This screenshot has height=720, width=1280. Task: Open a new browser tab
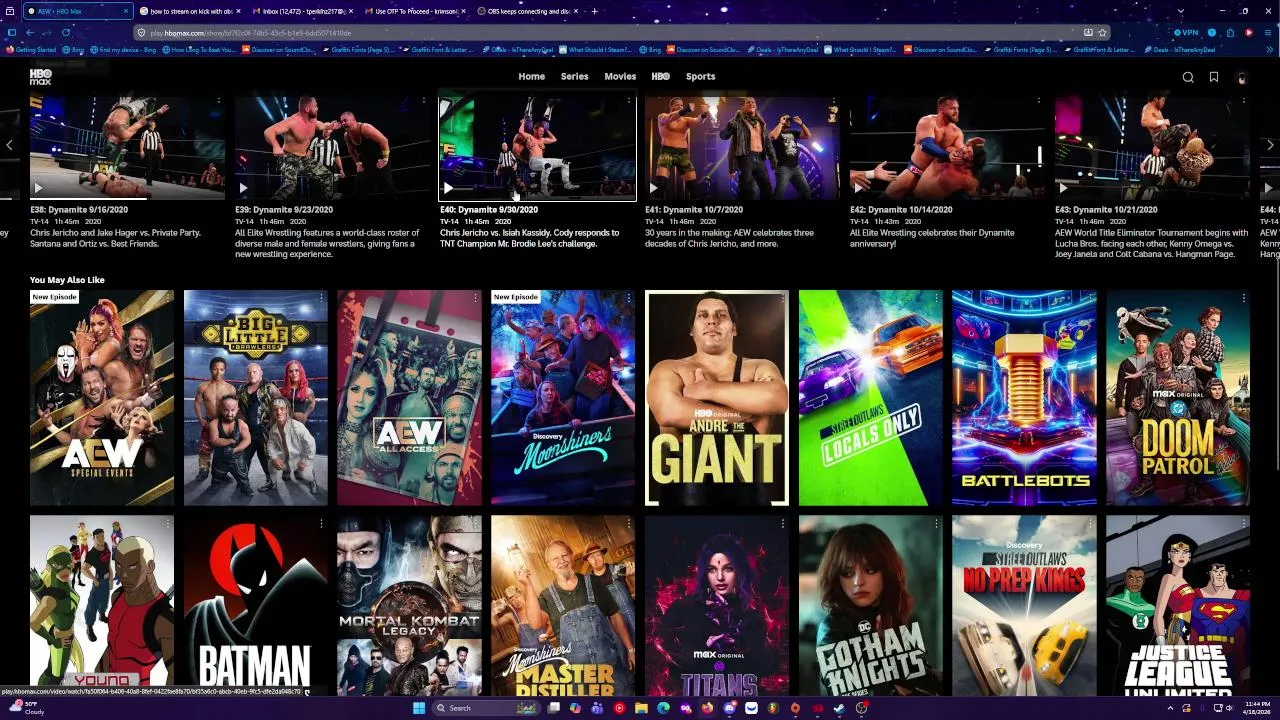pyautogui.click(x=595, y=11)
